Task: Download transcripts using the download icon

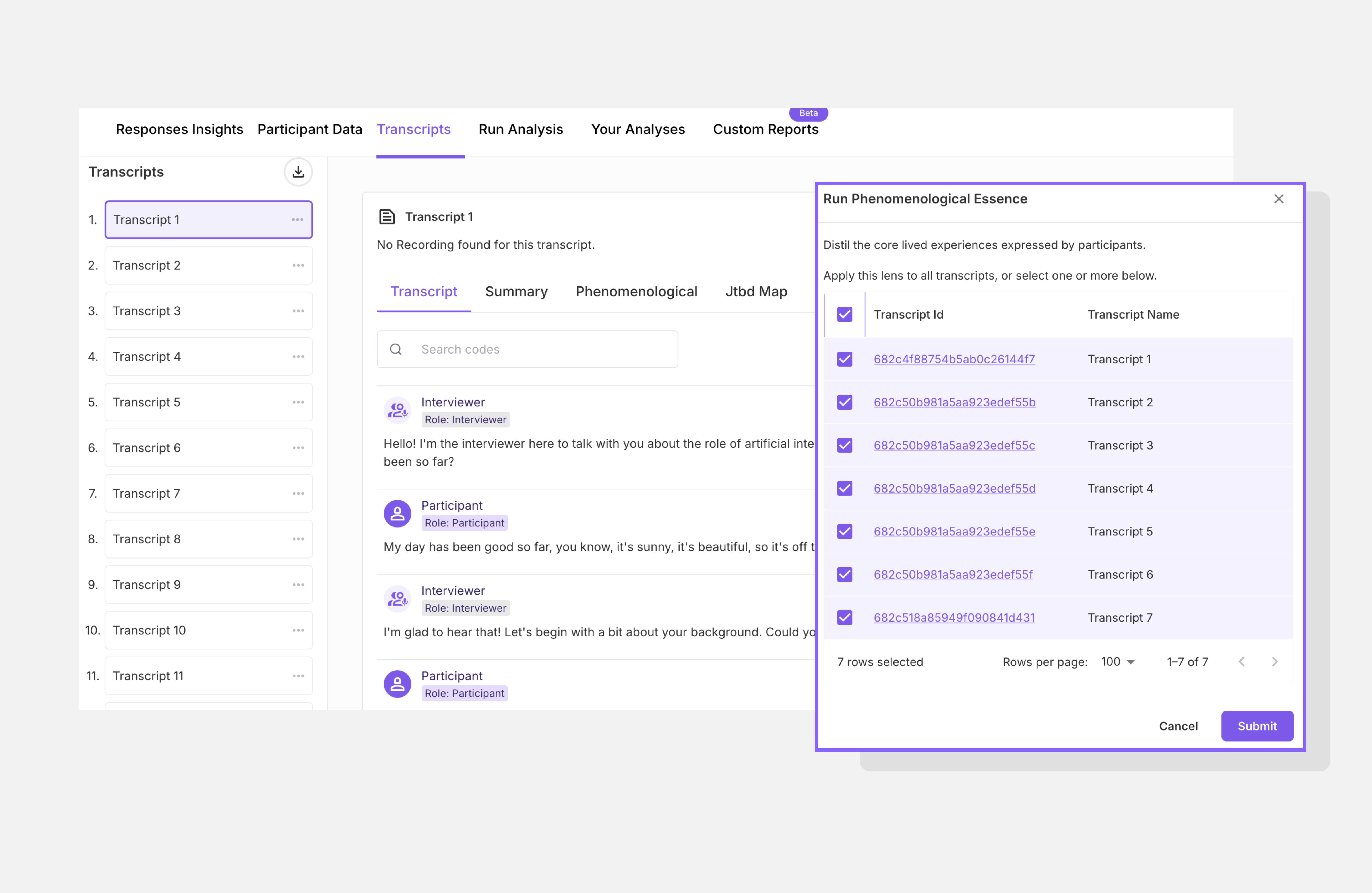Action: 298,172
